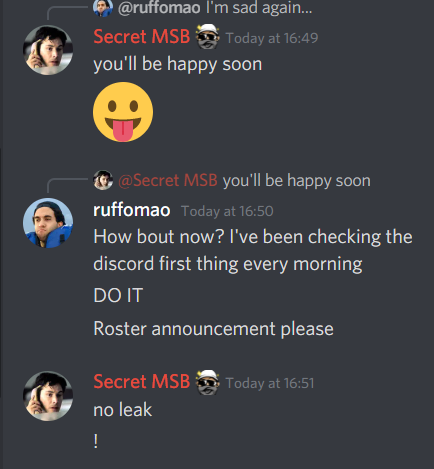Viewport: 434px width, 469px height.
Task: Jump to replied message 'I'm sad again...'
Action: click(259, 8)
